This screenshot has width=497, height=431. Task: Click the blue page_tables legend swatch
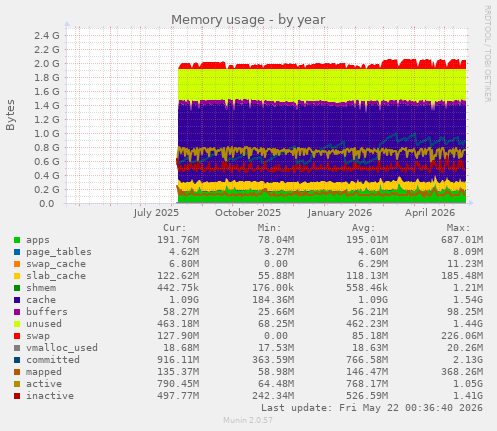[x=17, y=252]
